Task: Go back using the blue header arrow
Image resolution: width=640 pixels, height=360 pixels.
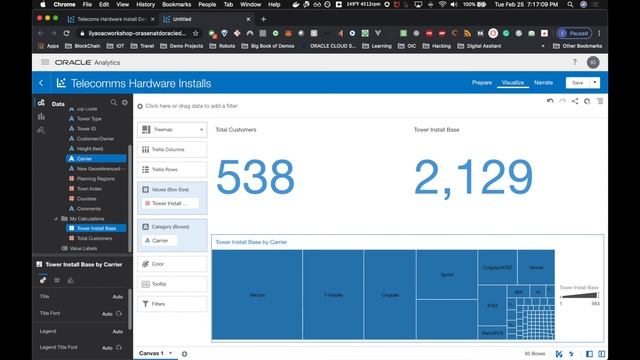Action: point(41,83)
